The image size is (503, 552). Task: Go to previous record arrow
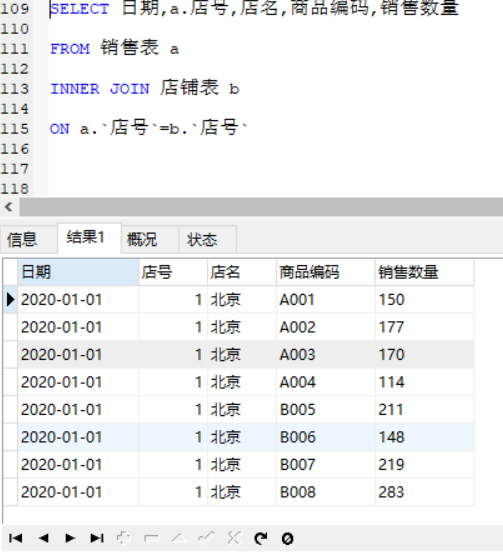(x=43, y=538)
